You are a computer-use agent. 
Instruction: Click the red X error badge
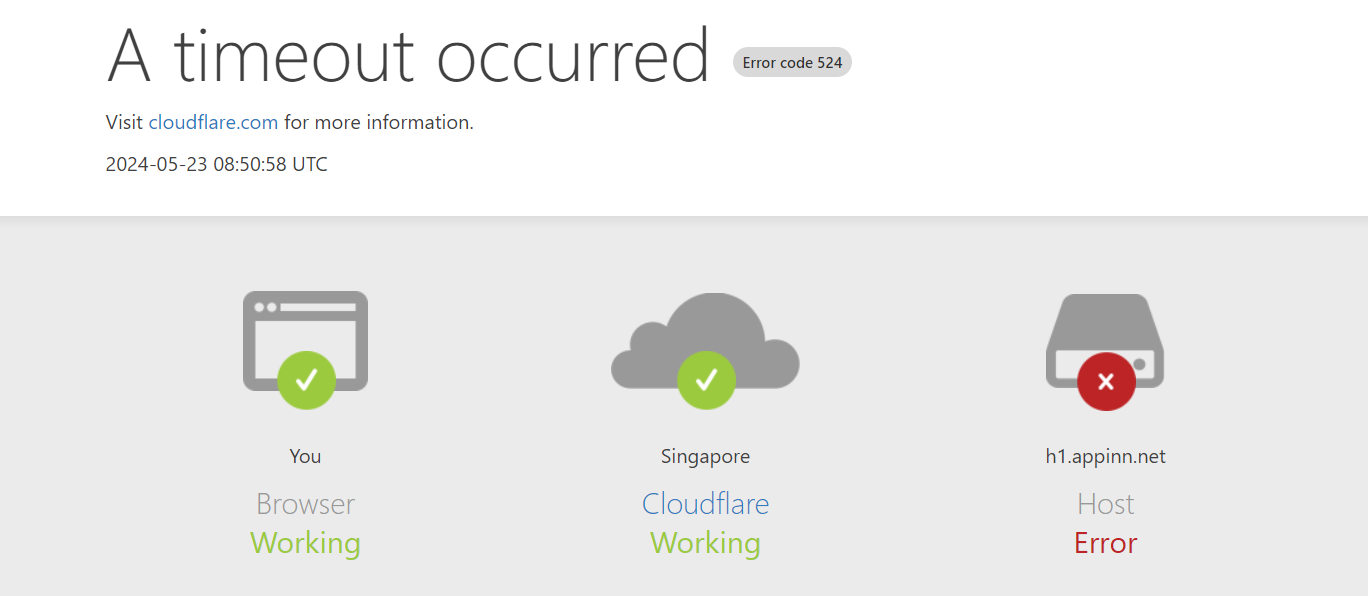(x=1106, y=381)
